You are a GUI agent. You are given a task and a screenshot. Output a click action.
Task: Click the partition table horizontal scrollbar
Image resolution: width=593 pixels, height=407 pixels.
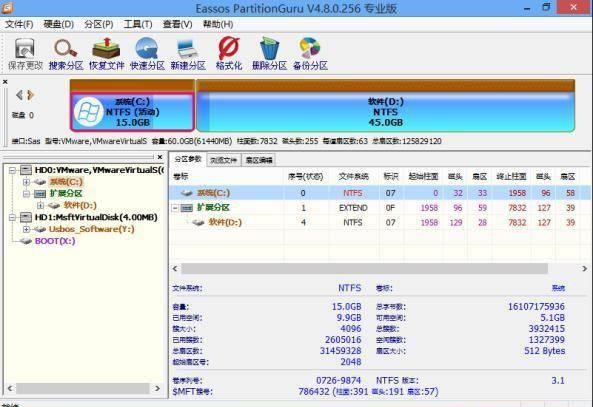tap(364, 269)
